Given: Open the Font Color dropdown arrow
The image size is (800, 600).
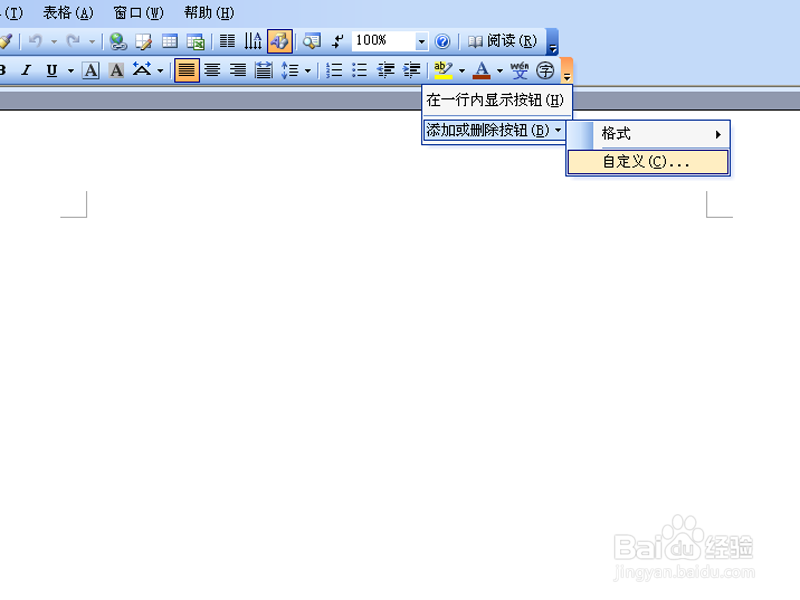Looking at the screenshot, I should (x=500, y=70).
